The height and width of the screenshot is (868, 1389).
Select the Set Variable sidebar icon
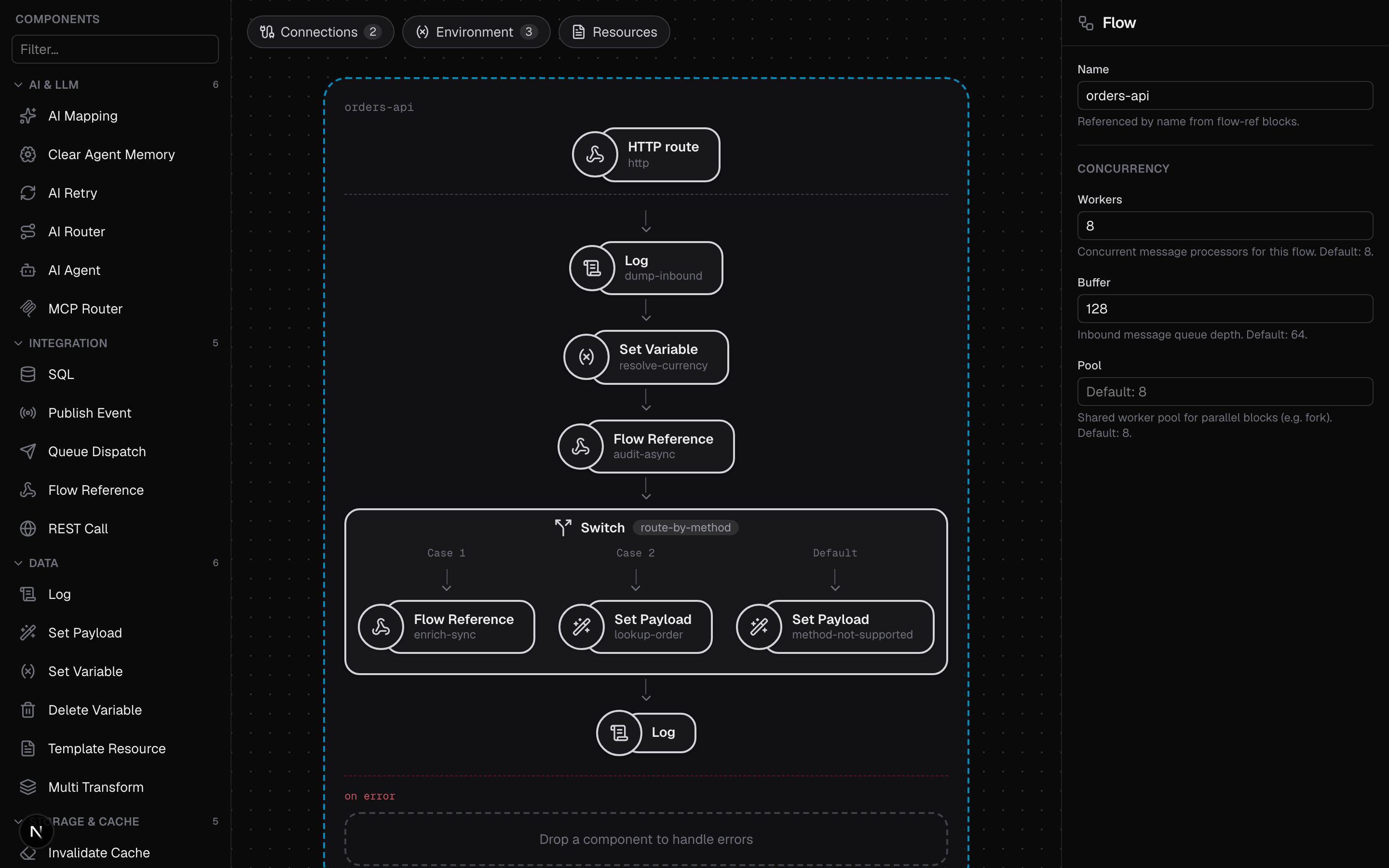[27, 671]
